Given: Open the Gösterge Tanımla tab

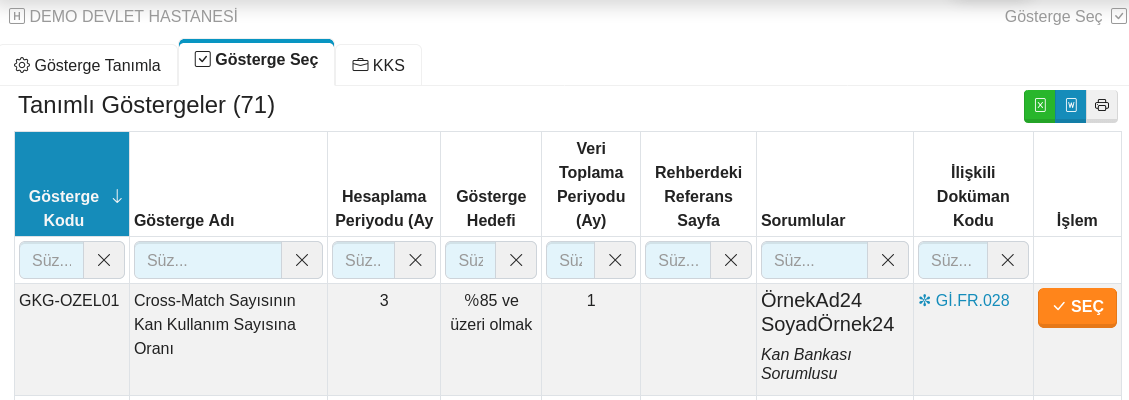Looking at the screenshot, I should point(88,65).
